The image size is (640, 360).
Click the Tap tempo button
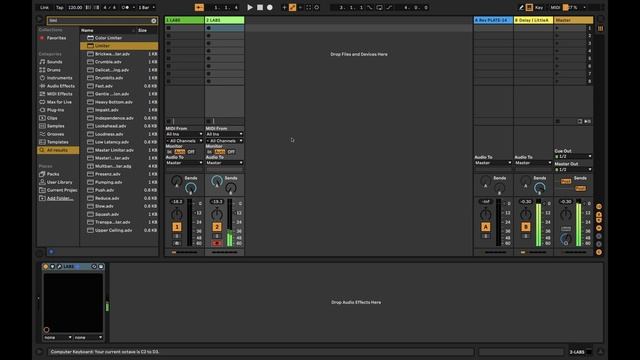tap(60, 7)
